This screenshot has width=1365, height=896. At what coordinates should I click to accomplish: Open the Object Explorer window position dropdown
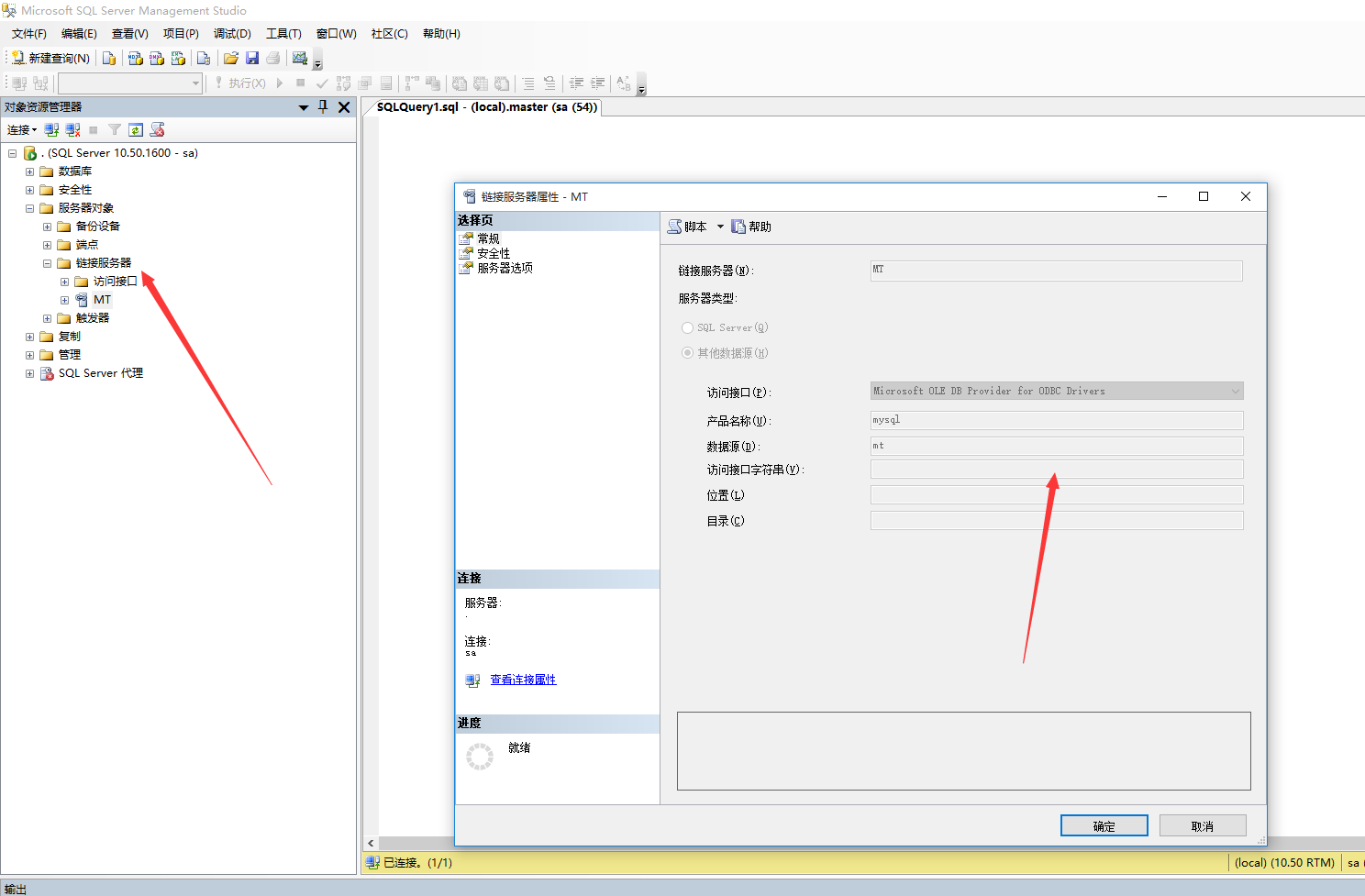coord(304,107)
